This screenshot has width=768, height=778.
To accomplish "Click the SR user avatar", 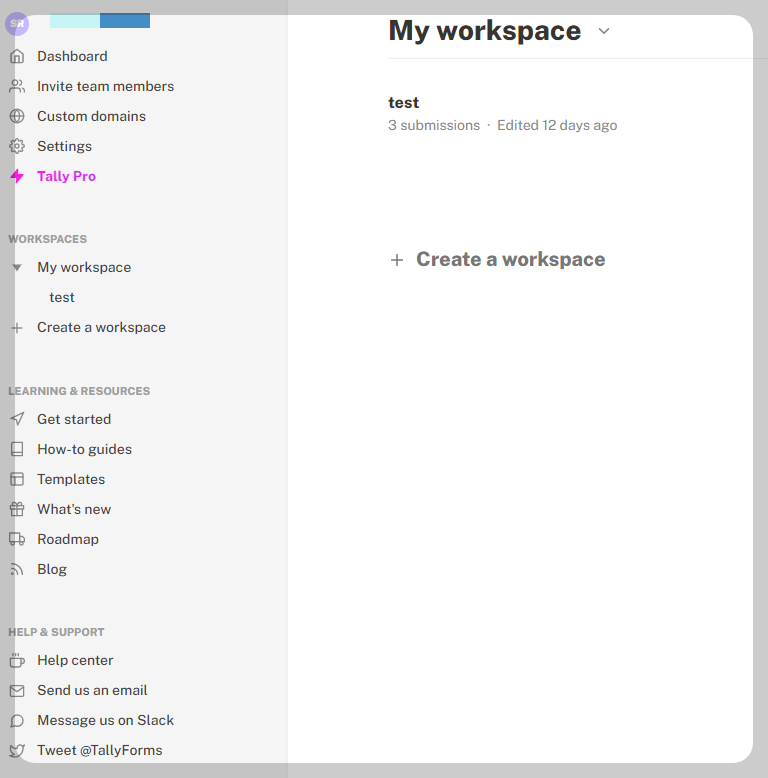I will pyautogui.click(x=17, y=24).
